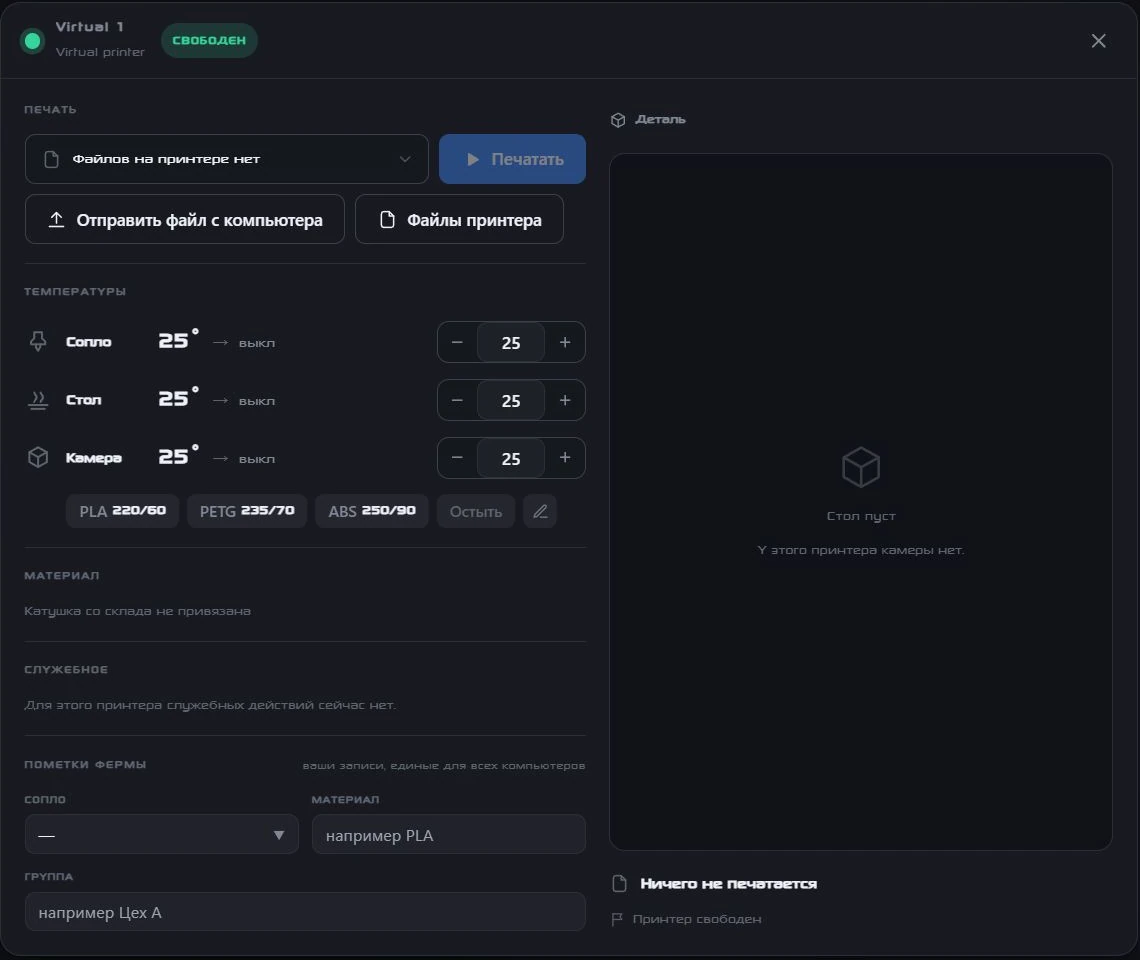Image resolution: width=1140 pixels, height=960 pixels.
Task: Click the Сопло temperature value field
Action: [511, 343]
